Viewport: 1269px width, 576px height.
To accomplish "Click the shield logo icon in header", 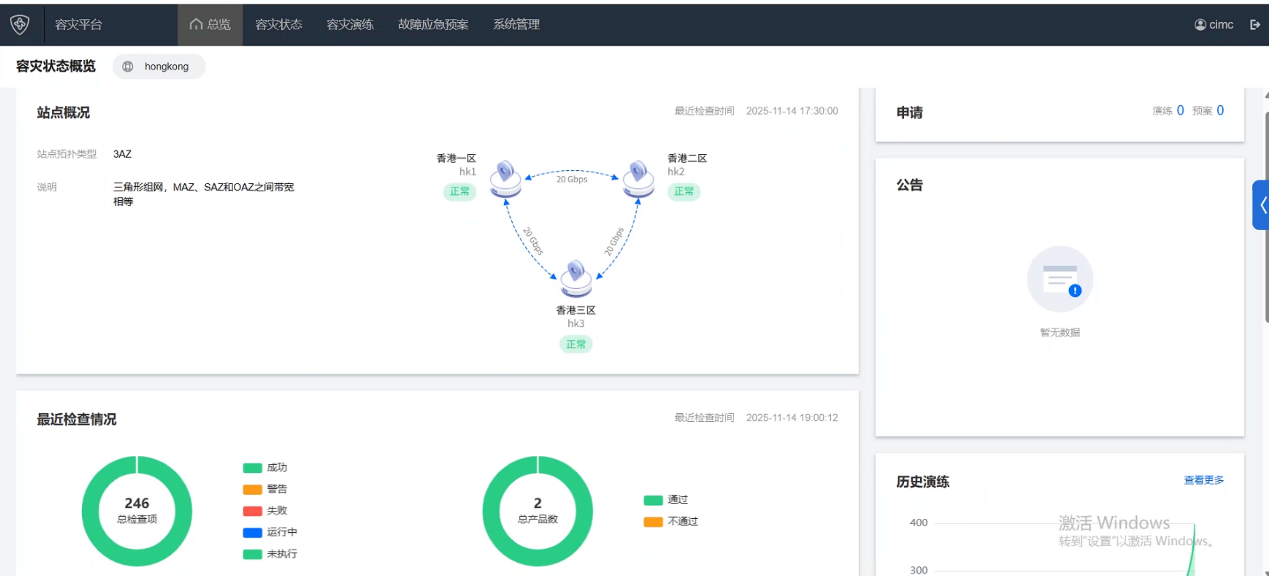I will (x=20, y=24).
